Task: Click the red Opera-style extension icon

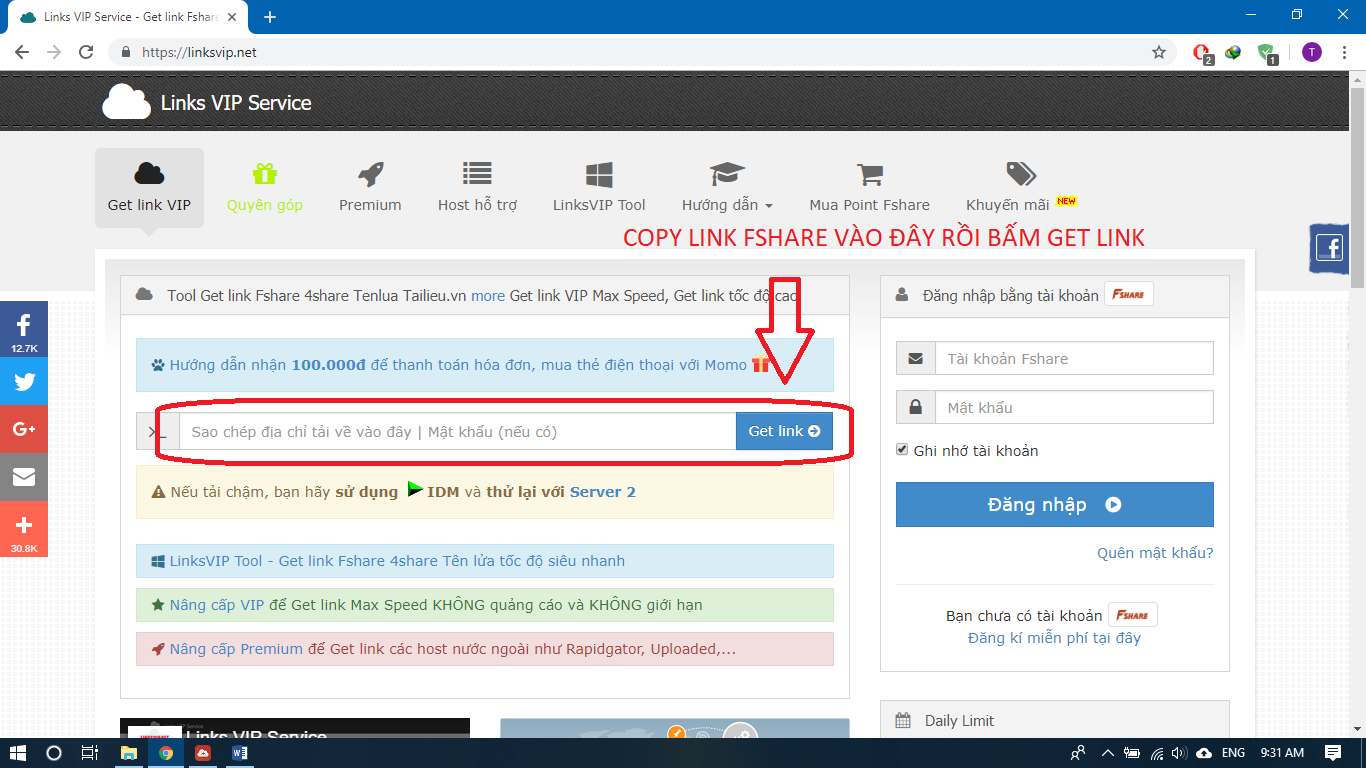Action: coord(1204,53)
